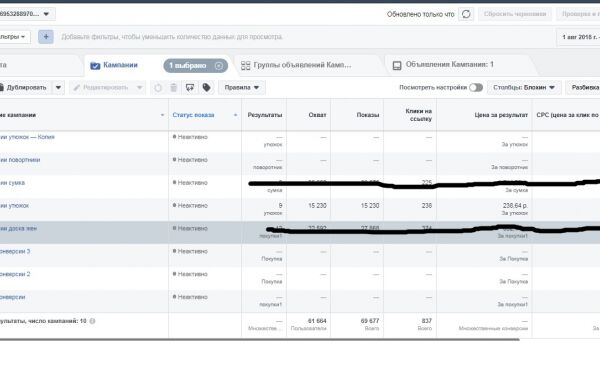Click the filter search field 'Добавьте фильтры'
The height and width of the screenshot is (365, 600).
(x=171, y=37)
